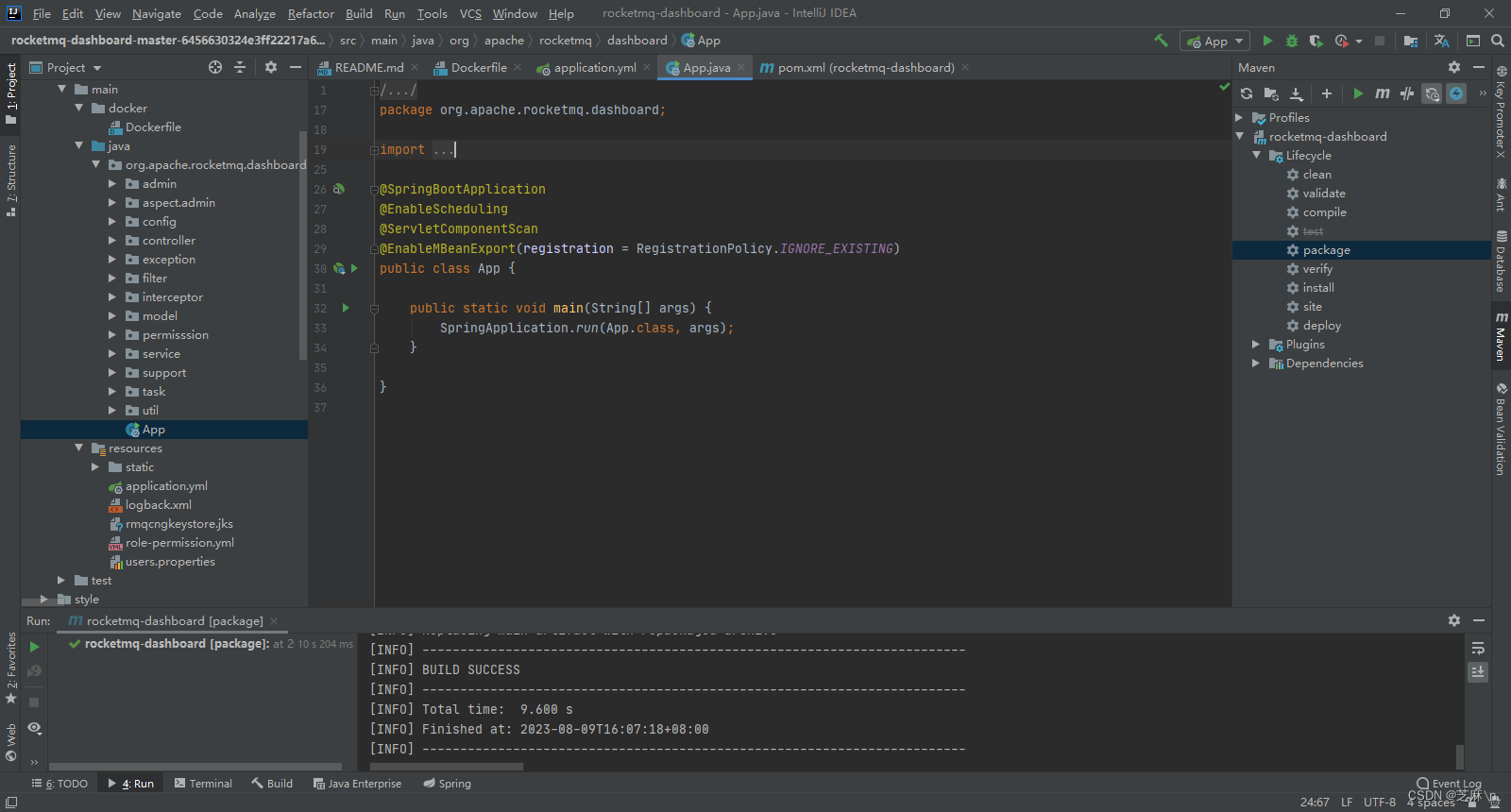Click the run gutter arrow beside class App
Viewport: 1511px width, 812px height.
(x=355, y=268)
